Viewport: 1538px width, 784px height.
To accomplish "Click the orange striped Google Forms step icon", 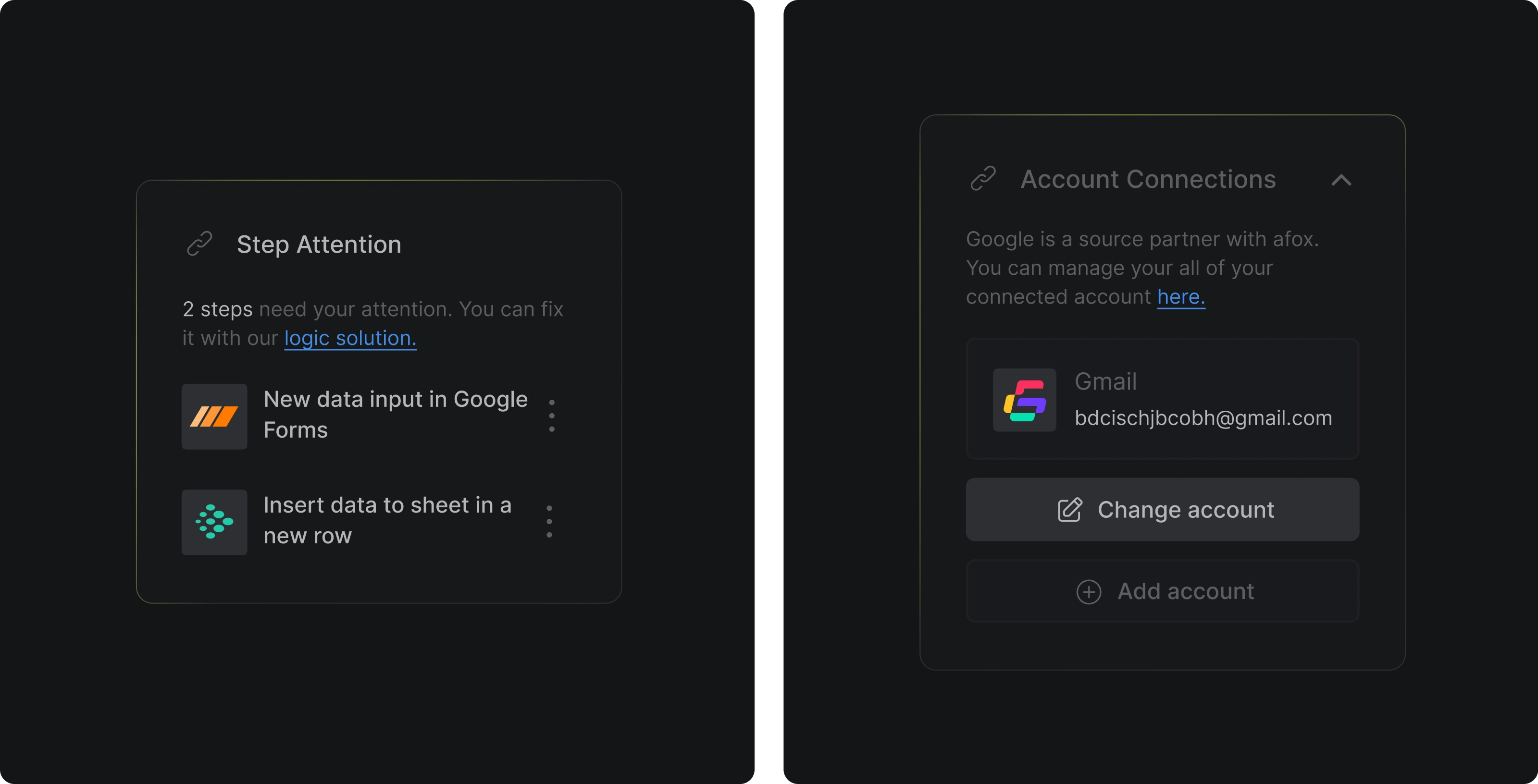I will 214,416.
